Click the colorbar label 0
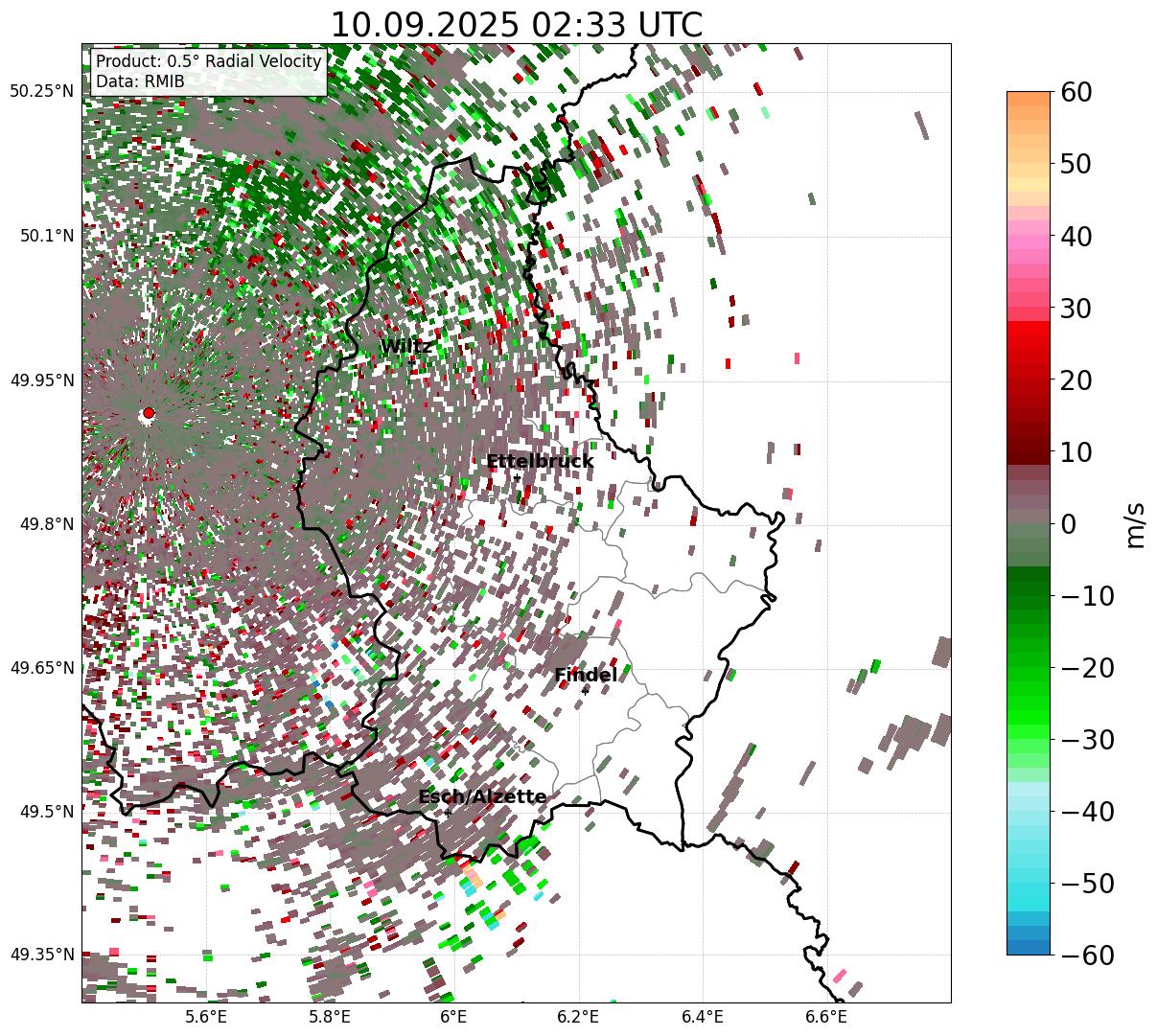 pos(1068,524)
